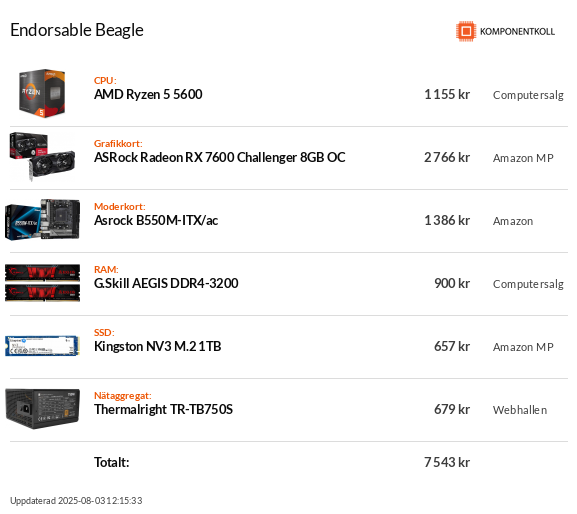Open the Amazon MP store for the graphics card
This screenshot has height=514, width=577.
523,158
